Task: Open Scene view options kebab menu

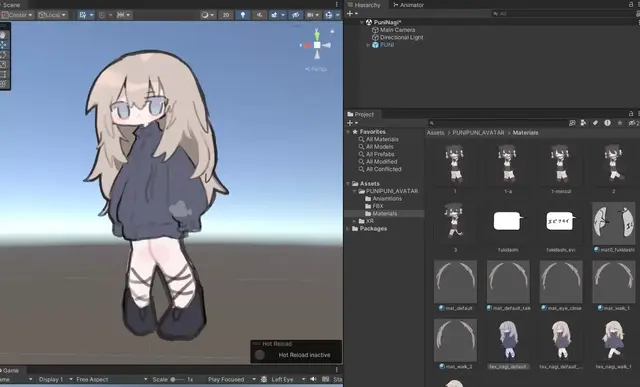Action: [x=337, y=4]
